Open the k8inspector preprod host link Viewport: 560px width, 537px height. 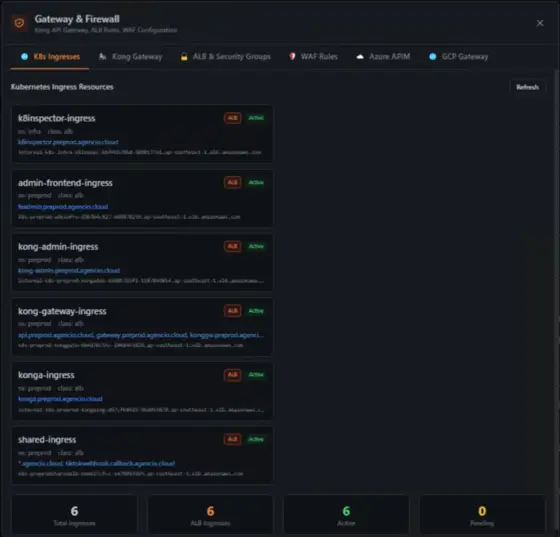click(68, 142)
